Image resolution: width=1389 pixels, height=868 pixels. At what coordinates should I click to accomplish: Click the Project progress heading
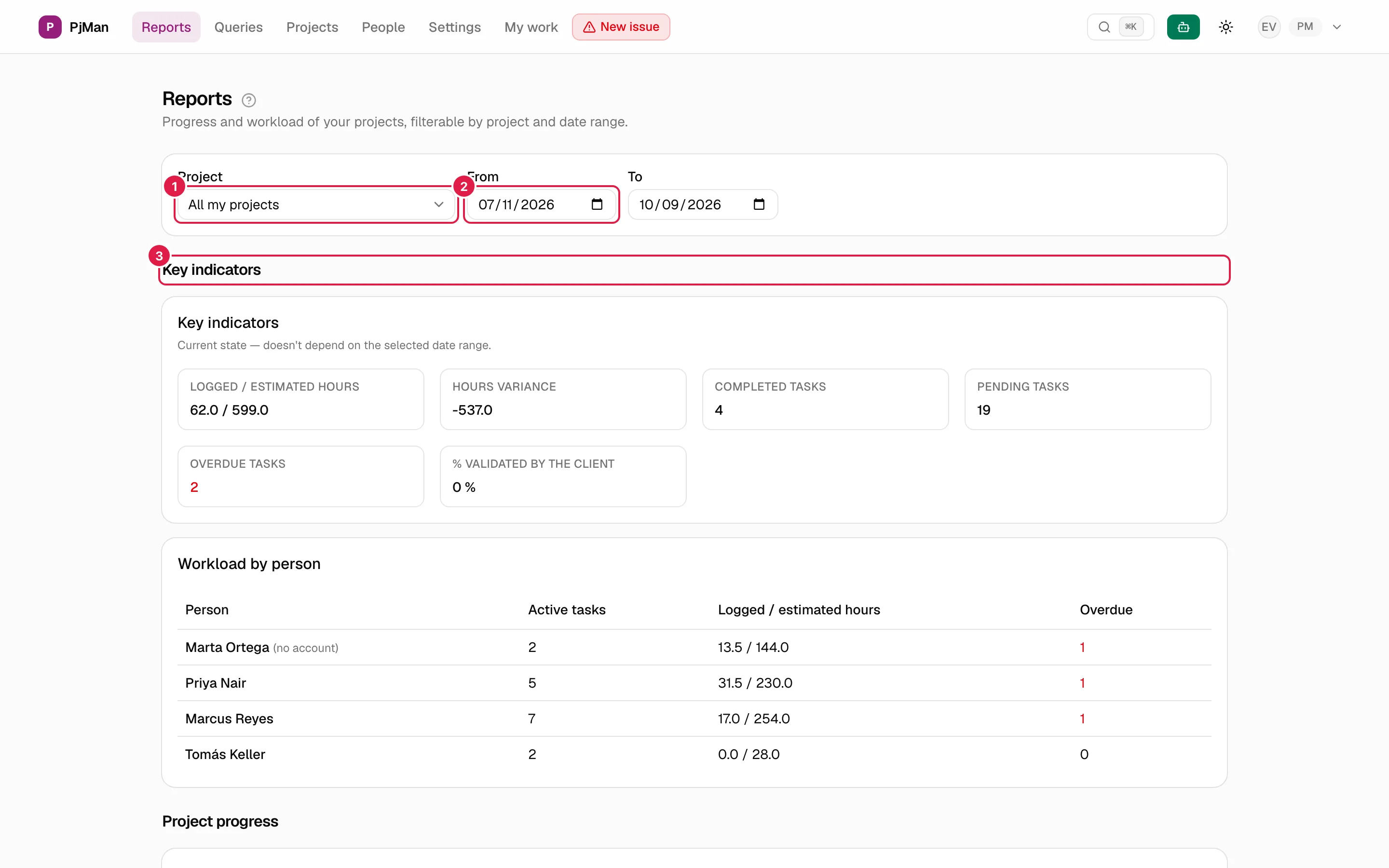coord(220,822)
